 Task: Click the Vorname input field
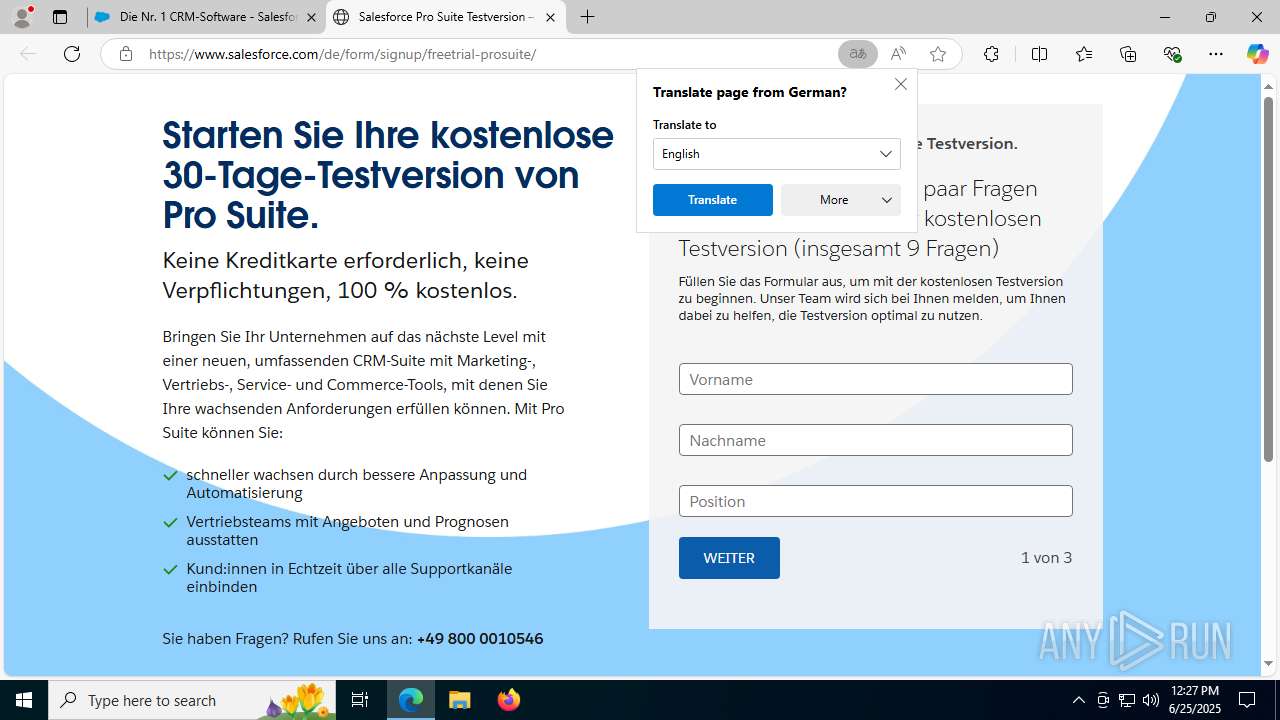click(876, 379)
